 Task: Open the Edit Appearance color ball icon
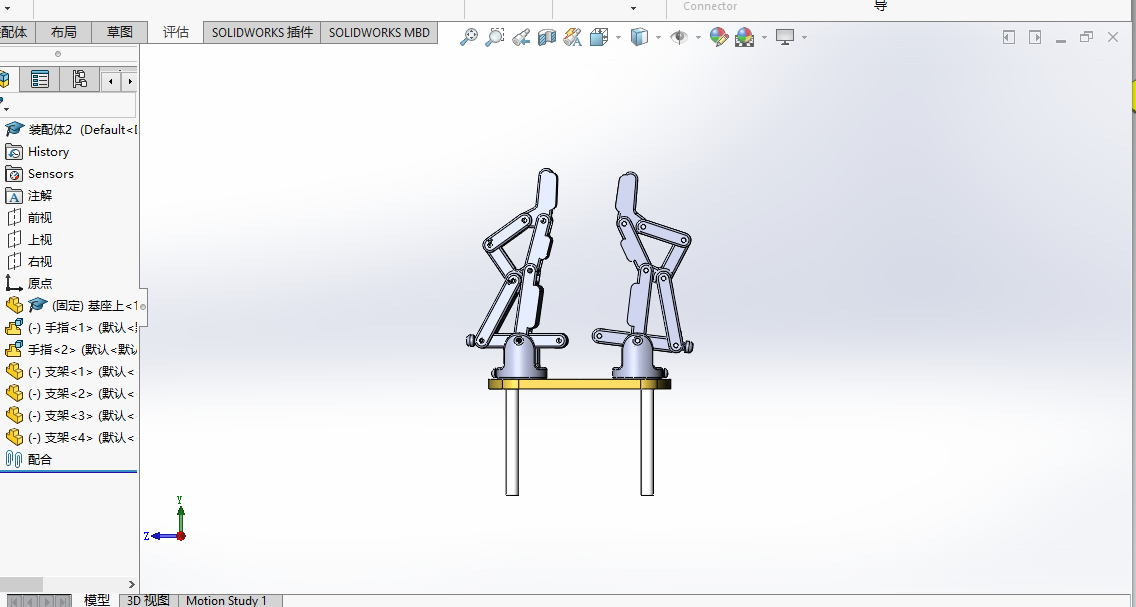(x=719, y=37)
